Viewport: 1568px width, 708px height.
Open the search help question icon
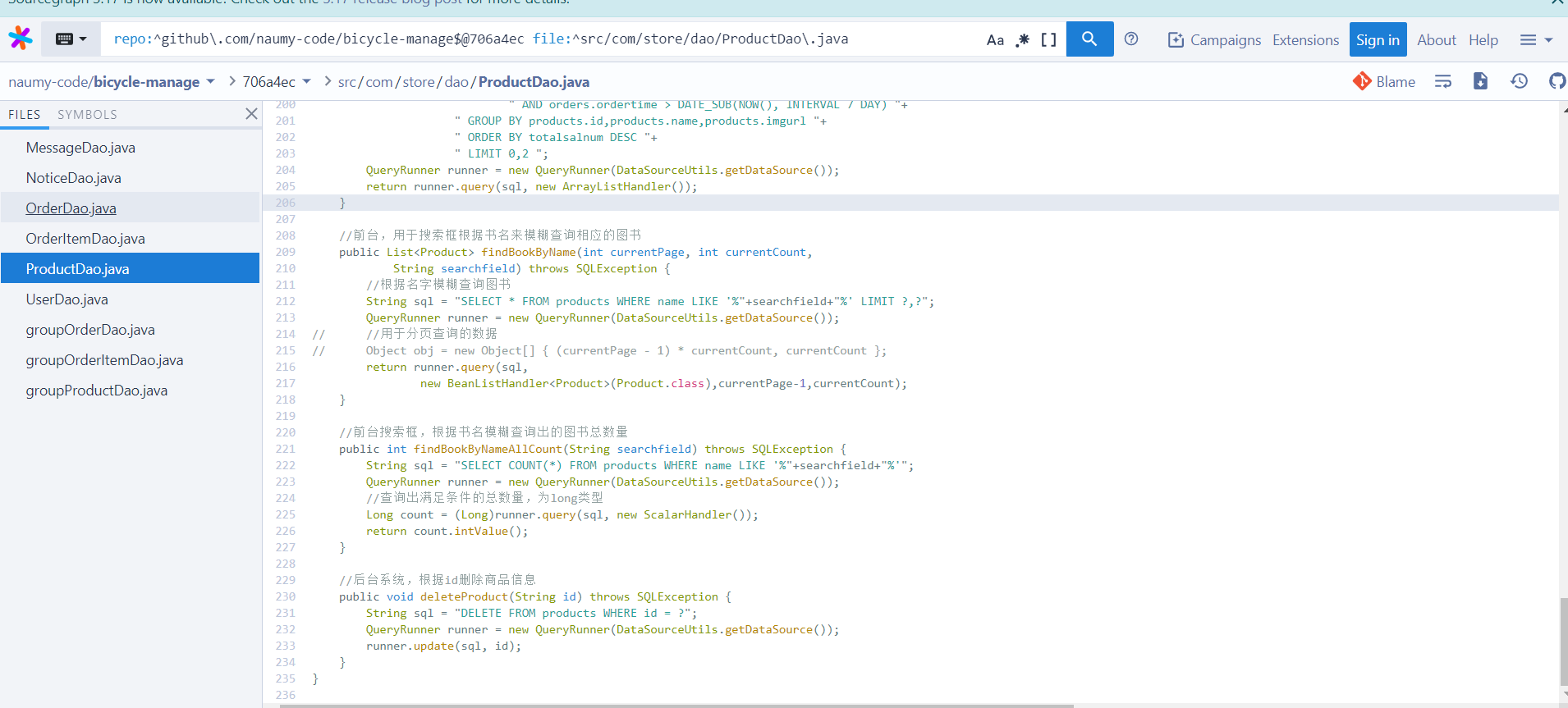tap(1131, 39)
